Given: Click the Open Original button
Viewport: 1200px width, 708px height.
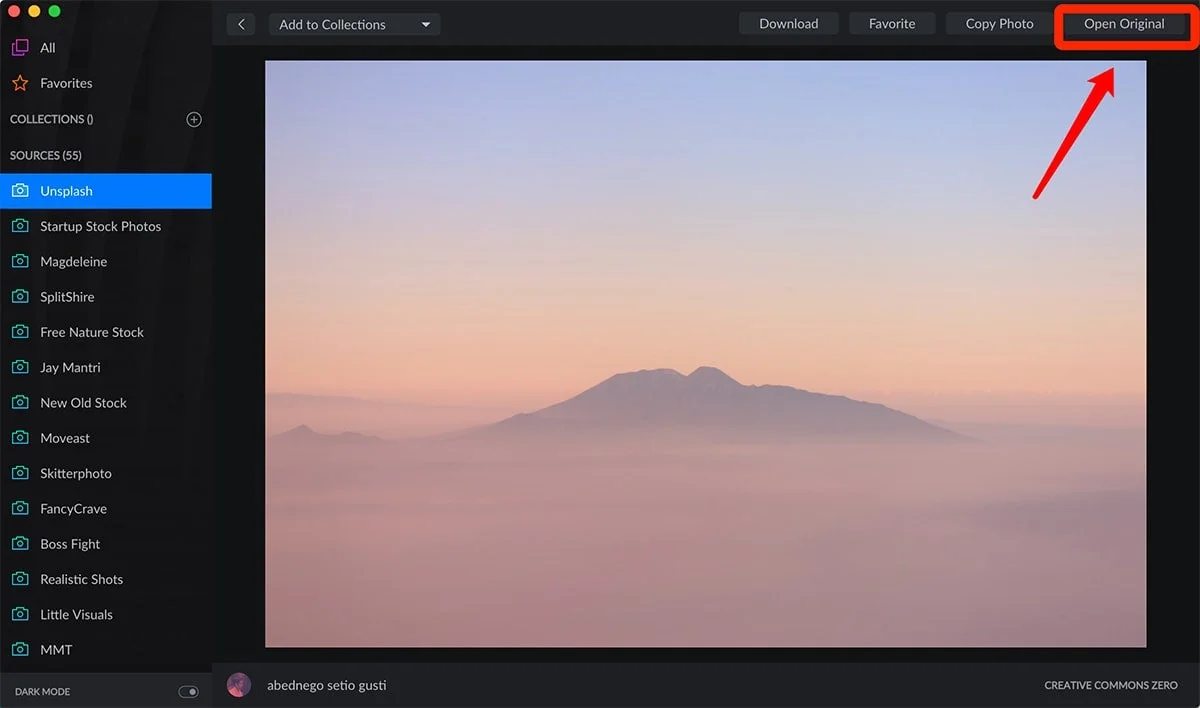Looking at the screenshot, I should coord(1124,24).
